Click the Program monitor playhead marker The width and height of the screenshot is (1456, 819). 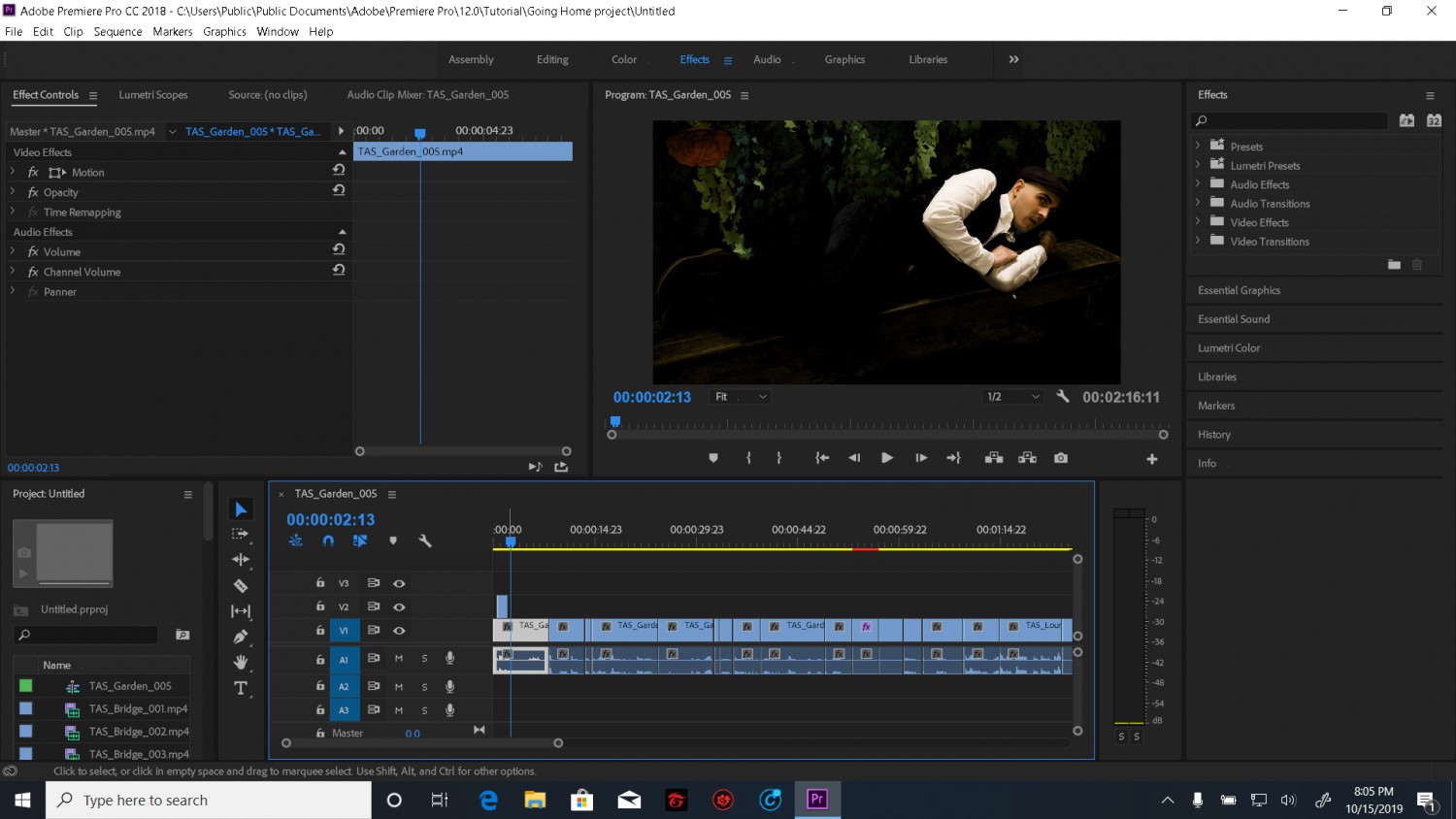coord(614,422)
